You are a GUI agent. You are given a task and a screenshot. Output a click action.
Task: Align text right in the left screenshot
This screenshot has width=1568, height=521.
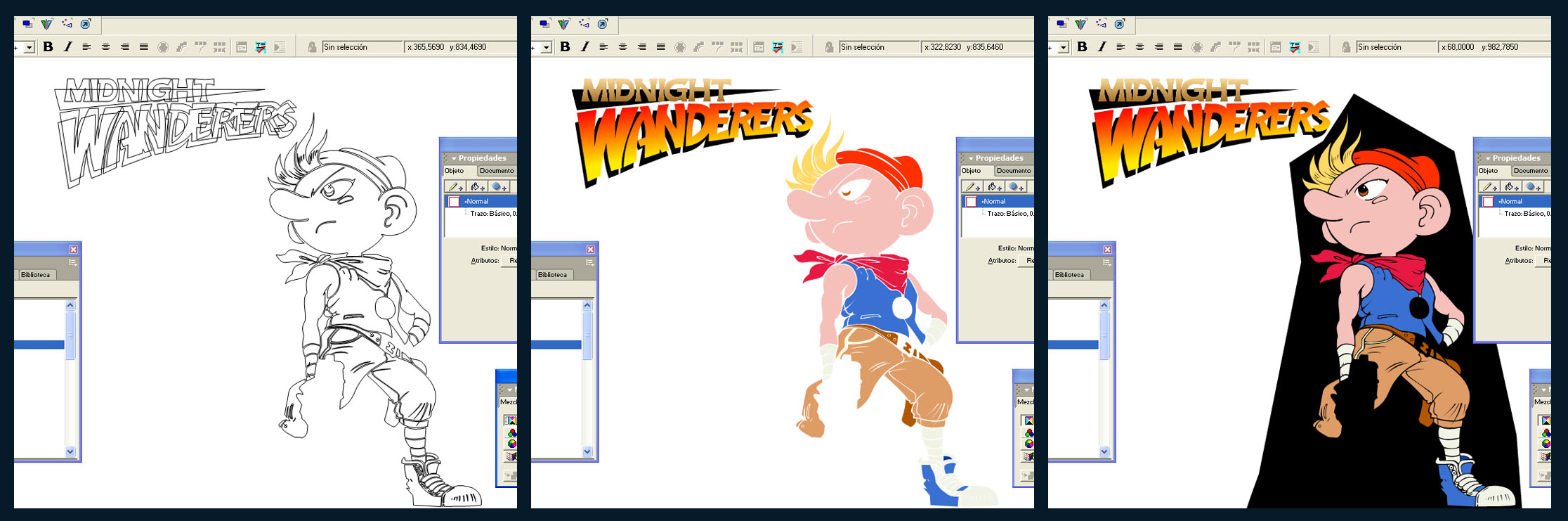pyautogui.click(x=125, y=47)
